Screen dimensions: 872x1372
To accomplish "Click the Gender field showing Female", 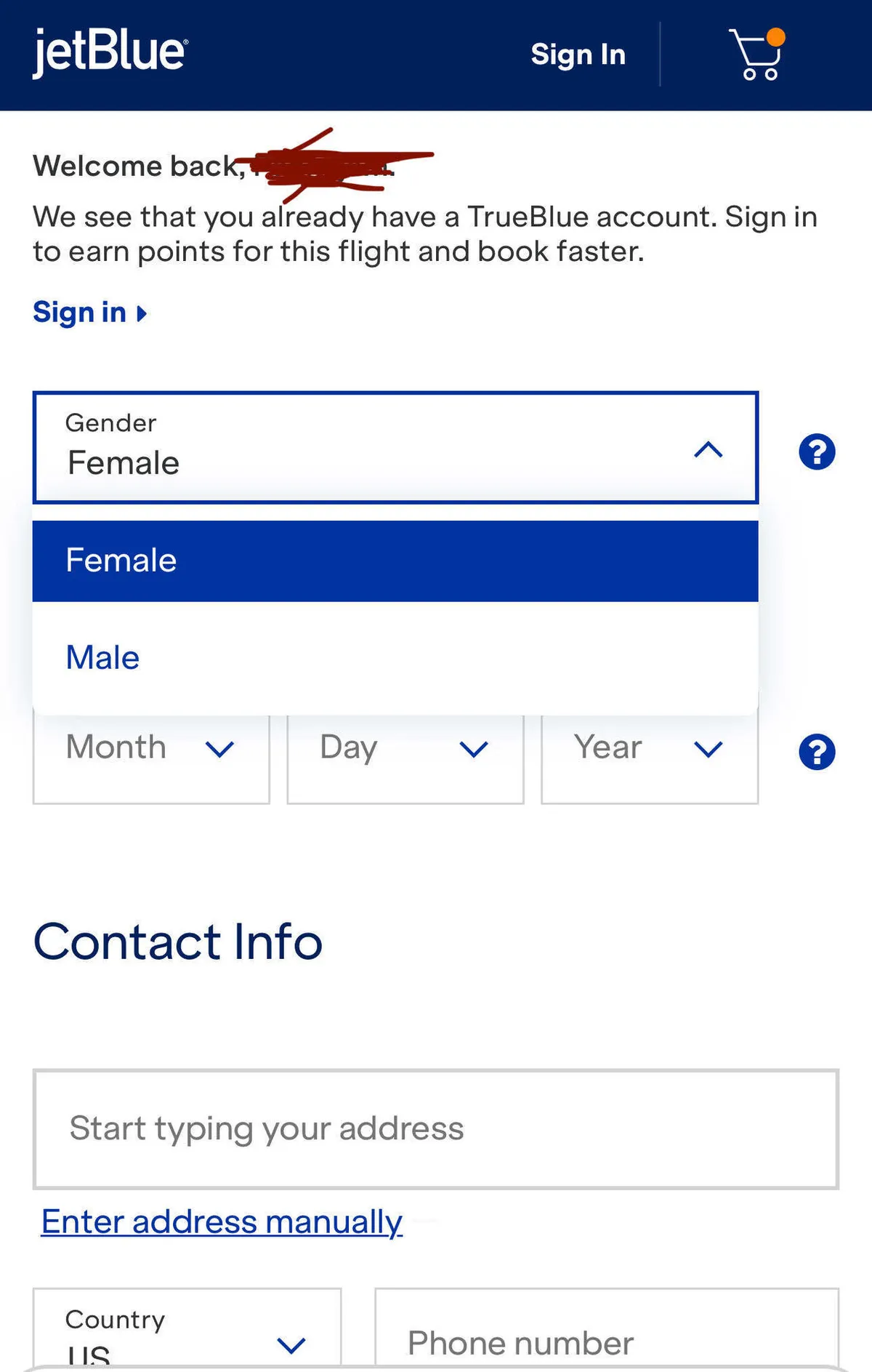I will (363, 449).
